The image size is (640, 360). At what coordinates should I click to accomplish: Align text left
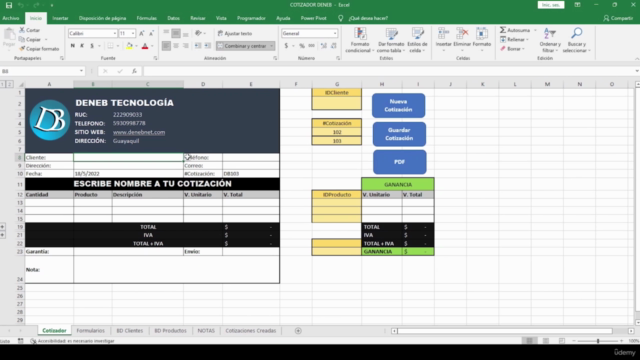[166, 46]
